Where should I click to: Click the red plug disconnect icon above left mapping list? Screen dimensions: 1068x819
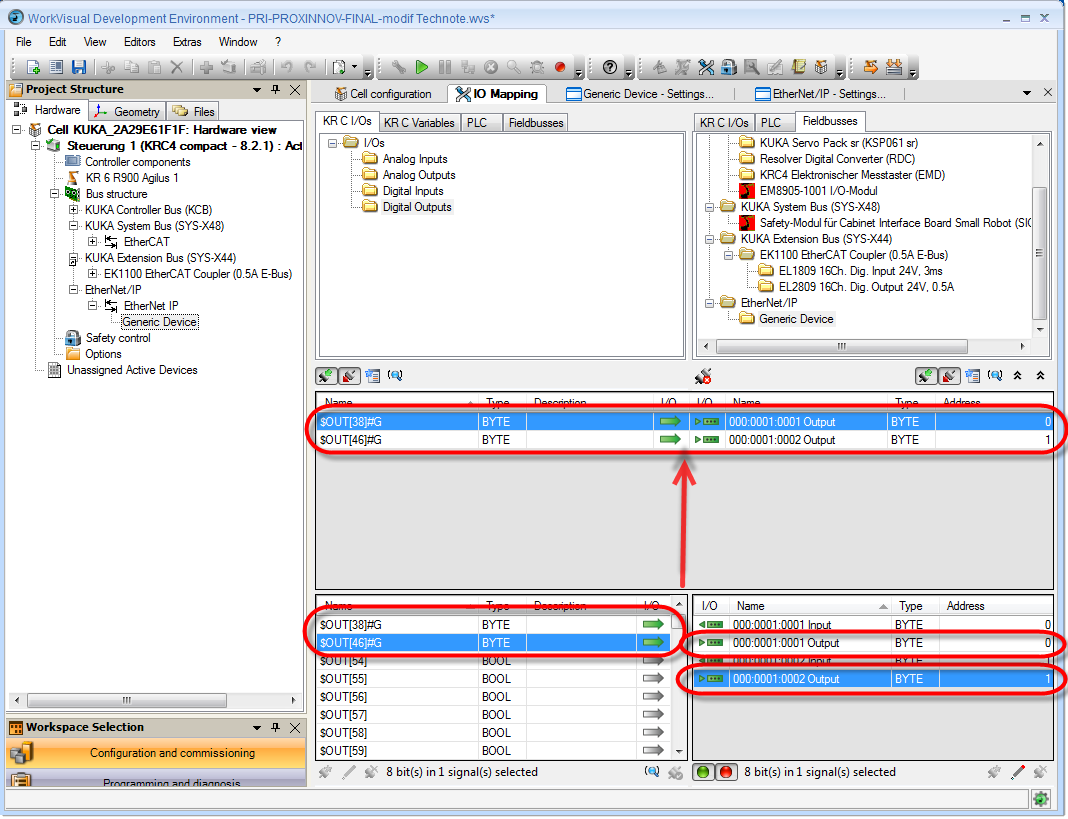coord(348,375)
